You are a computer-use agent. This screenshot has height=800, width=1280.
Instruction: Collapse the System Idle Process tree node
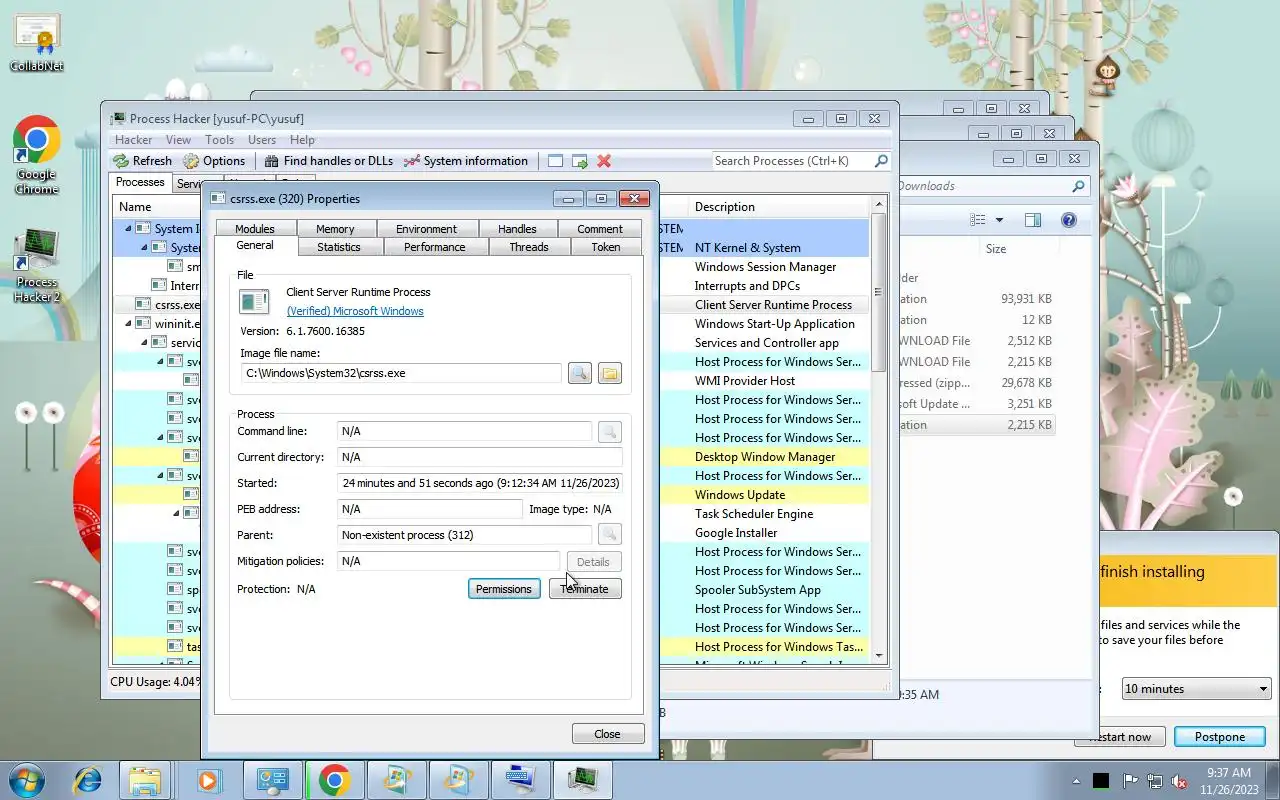128,228
